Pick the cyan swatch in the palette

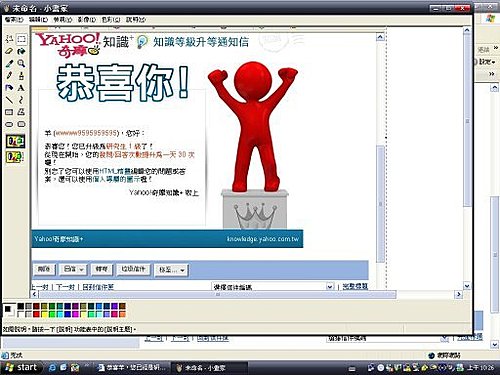pos(60,314)
